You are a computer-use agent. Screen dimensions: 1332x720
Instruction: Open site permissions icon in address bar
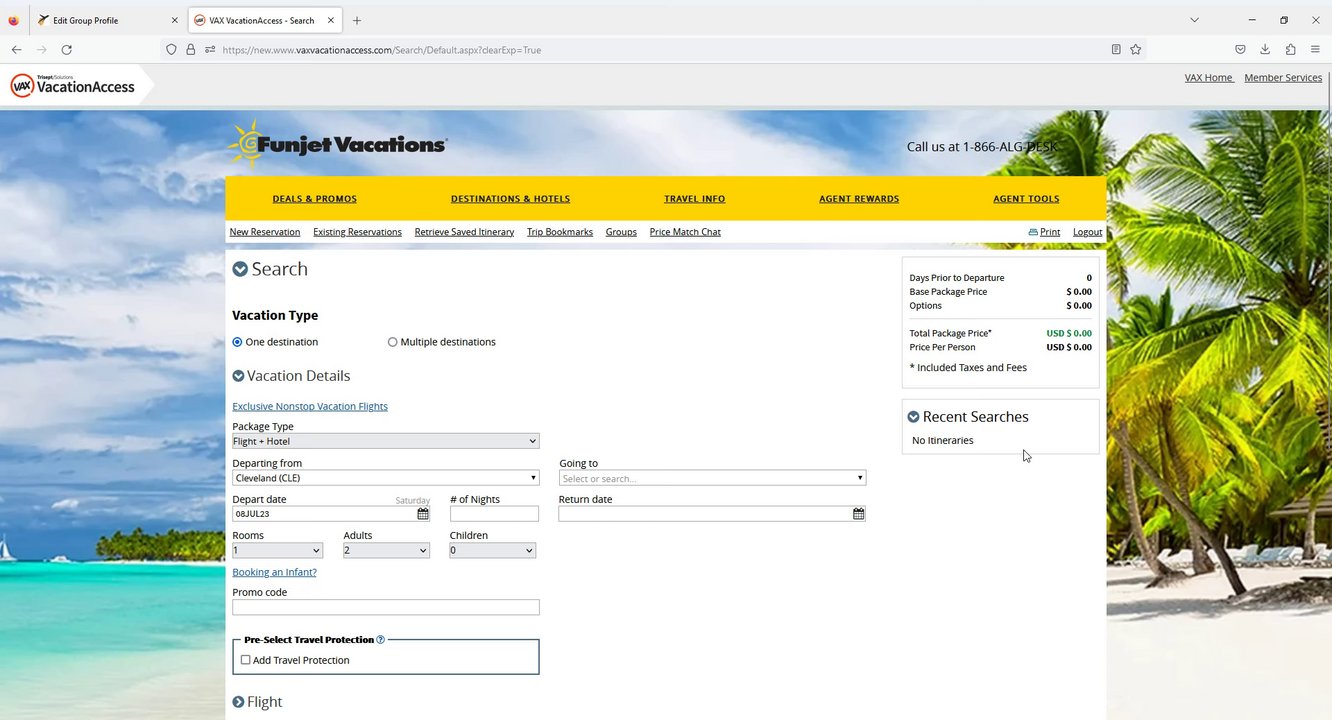pos(210,49)
